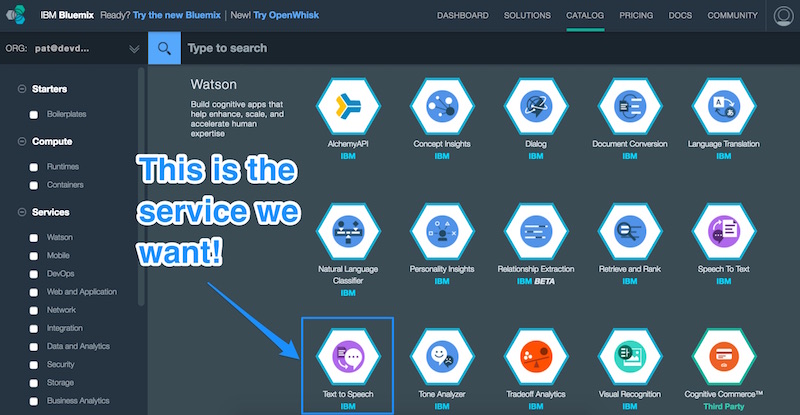Check the Boilerplates filter
Viewport: 800px width, 415px height.
click(34, 115)
